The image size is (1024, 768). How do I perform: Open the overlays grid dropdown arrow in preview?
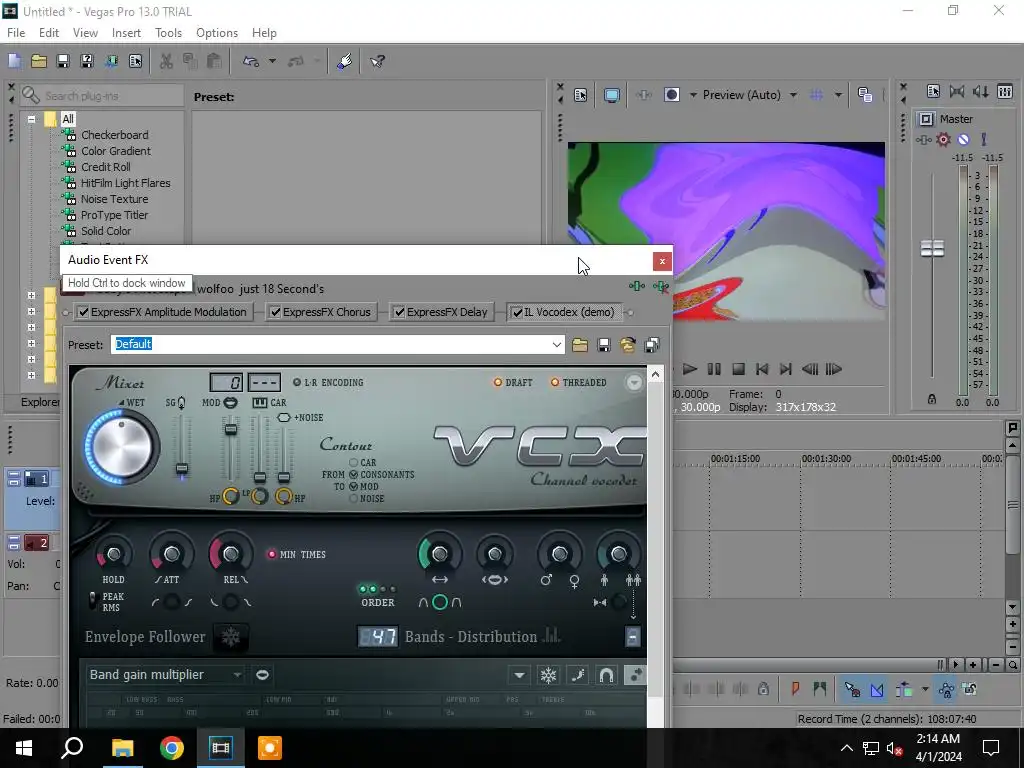click(838, 95)
